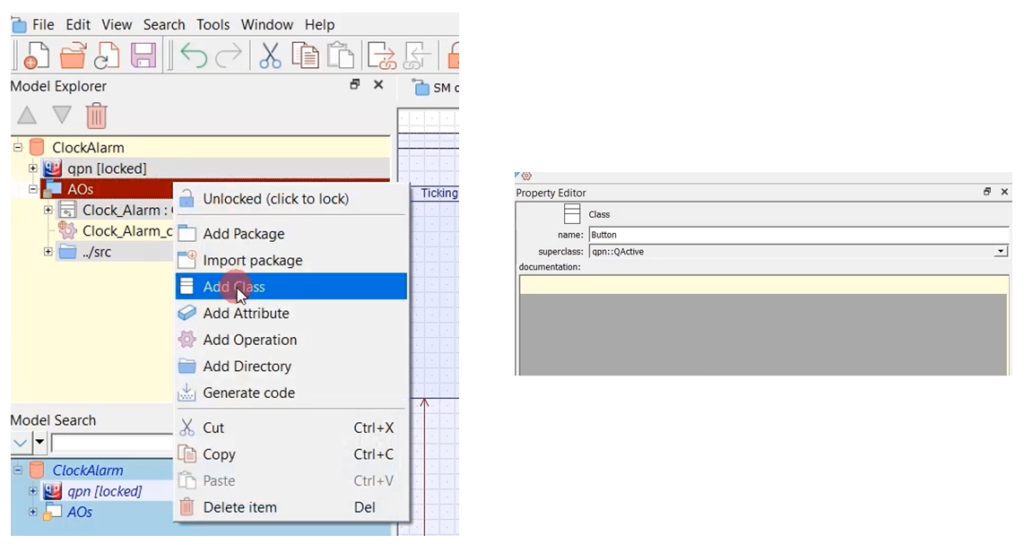Open the Window menu

coord(266,25)
